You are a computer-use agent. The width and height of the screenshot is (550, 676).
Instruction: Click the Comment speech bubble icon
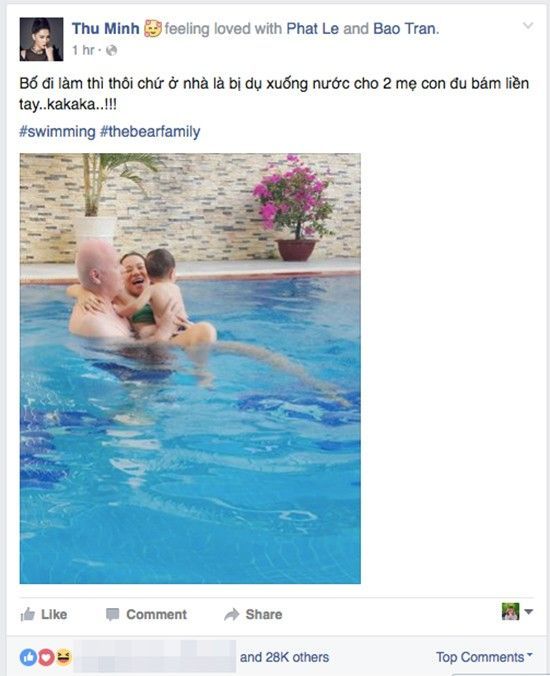112,614
